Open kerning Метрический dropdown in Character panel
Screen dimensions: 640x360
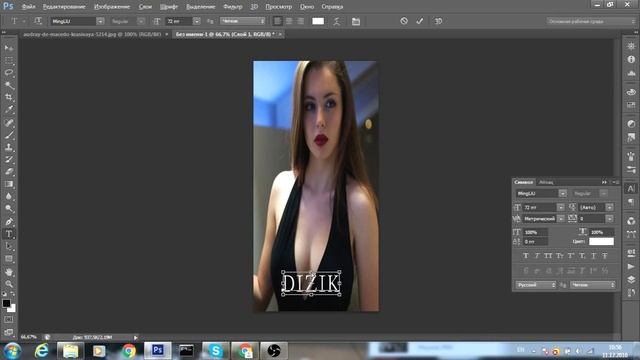(x=561, y=219)
